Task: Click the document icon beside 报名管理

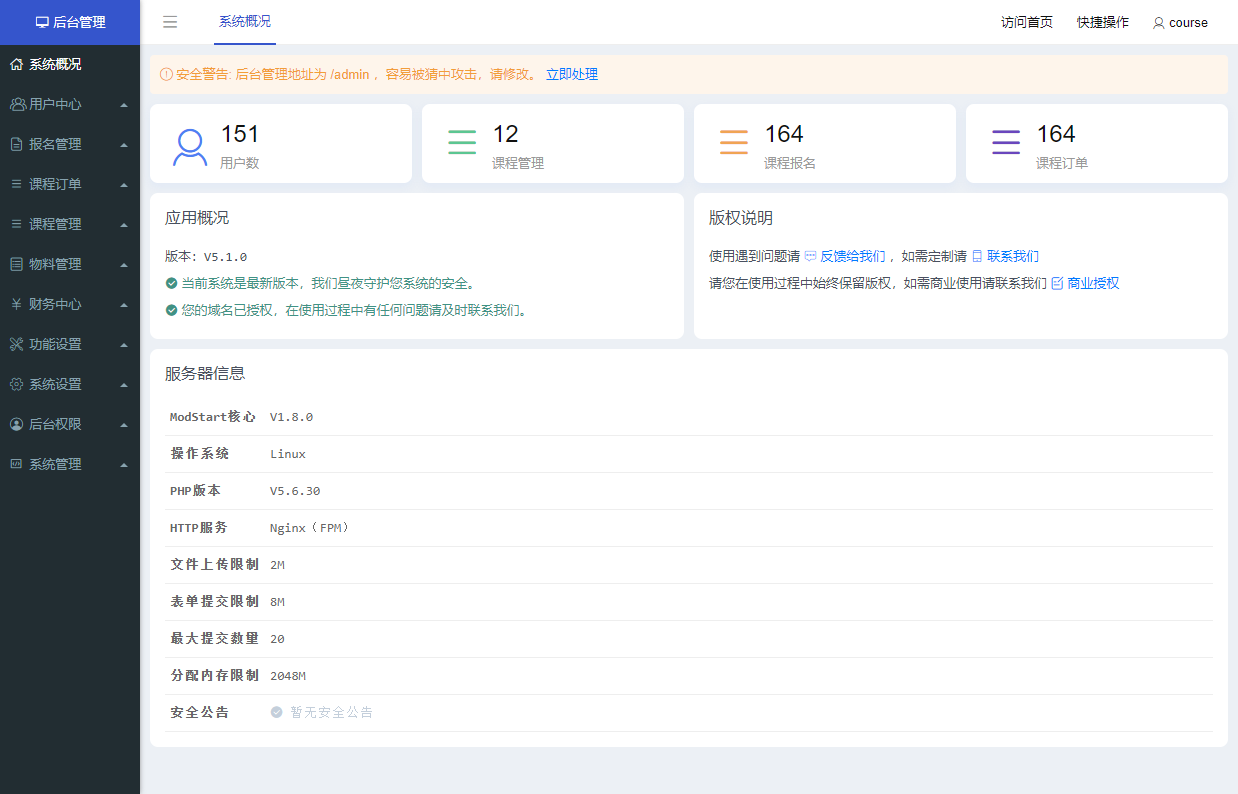Action: pos(17,144)
